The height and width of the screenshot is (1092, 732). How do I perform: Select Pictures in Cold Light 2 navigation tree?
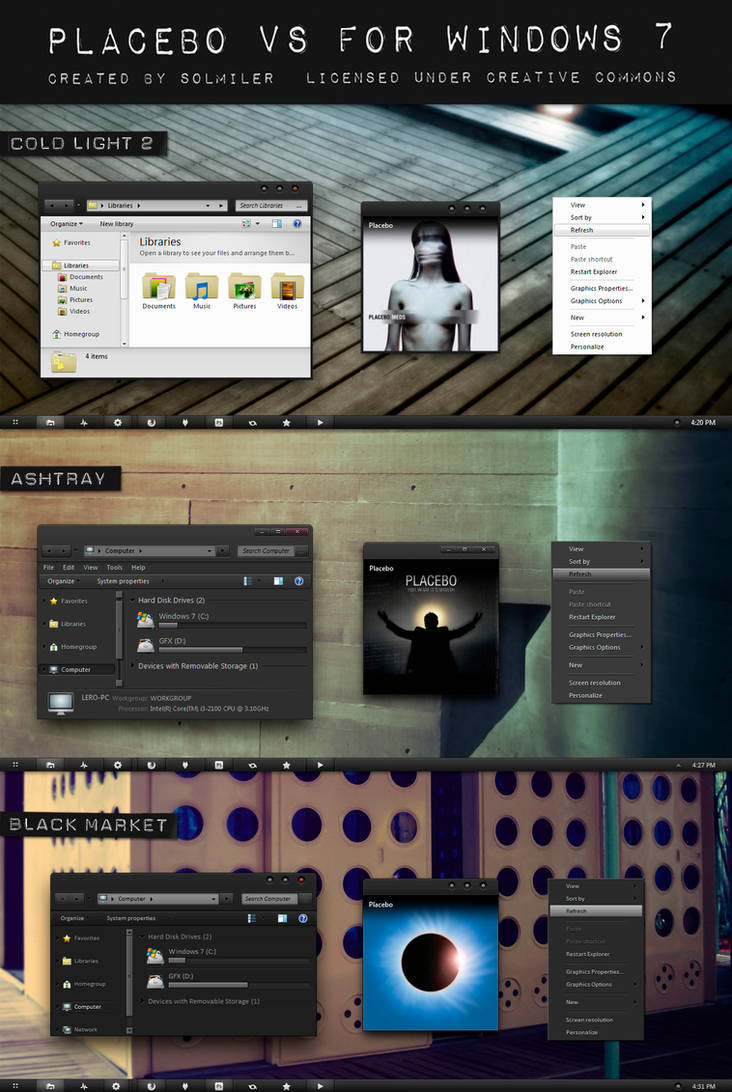[x=77, y=299]
